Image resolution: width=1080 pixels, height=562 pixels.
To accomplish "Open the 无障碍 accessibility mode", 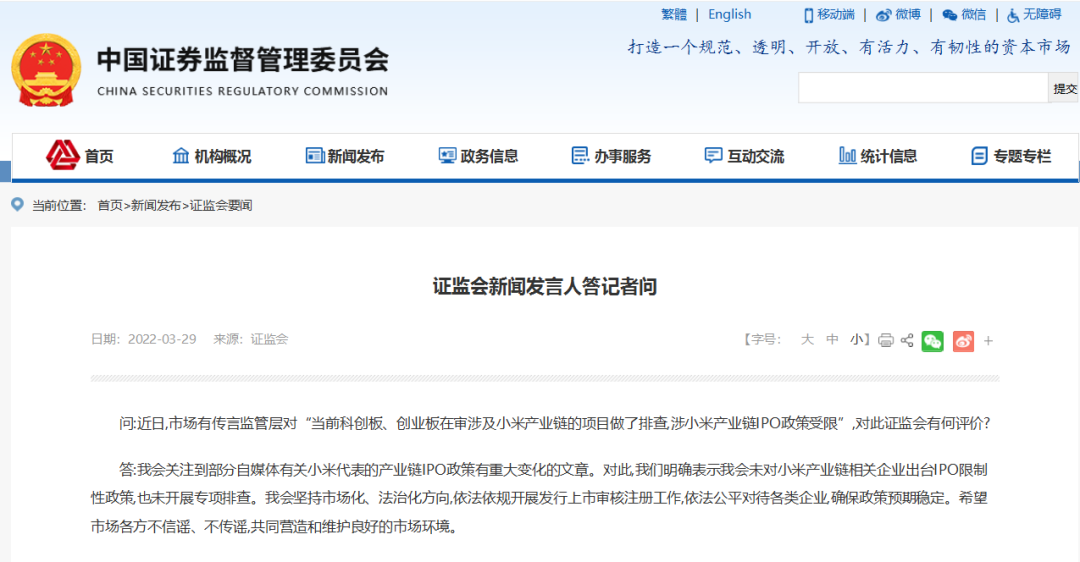I will 1034,14.
